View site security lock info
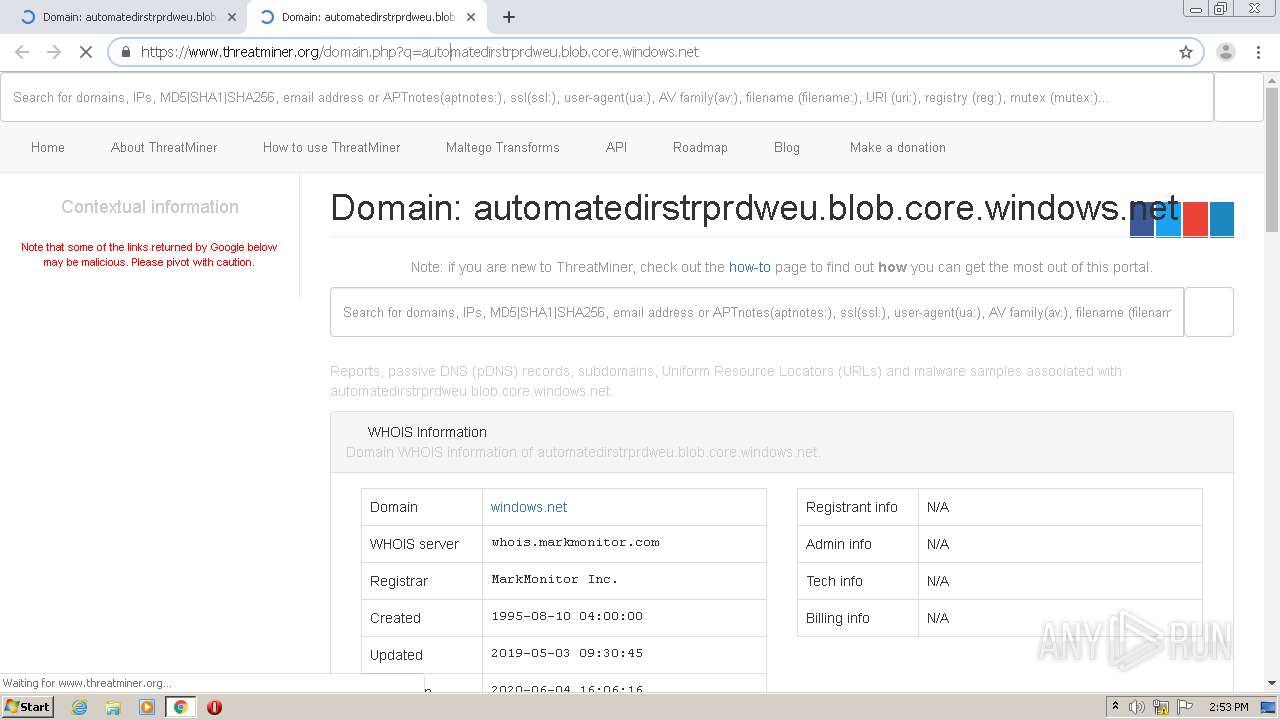Screen dimensions: 1280x720 pyautogui.click(x=126, y=52)
